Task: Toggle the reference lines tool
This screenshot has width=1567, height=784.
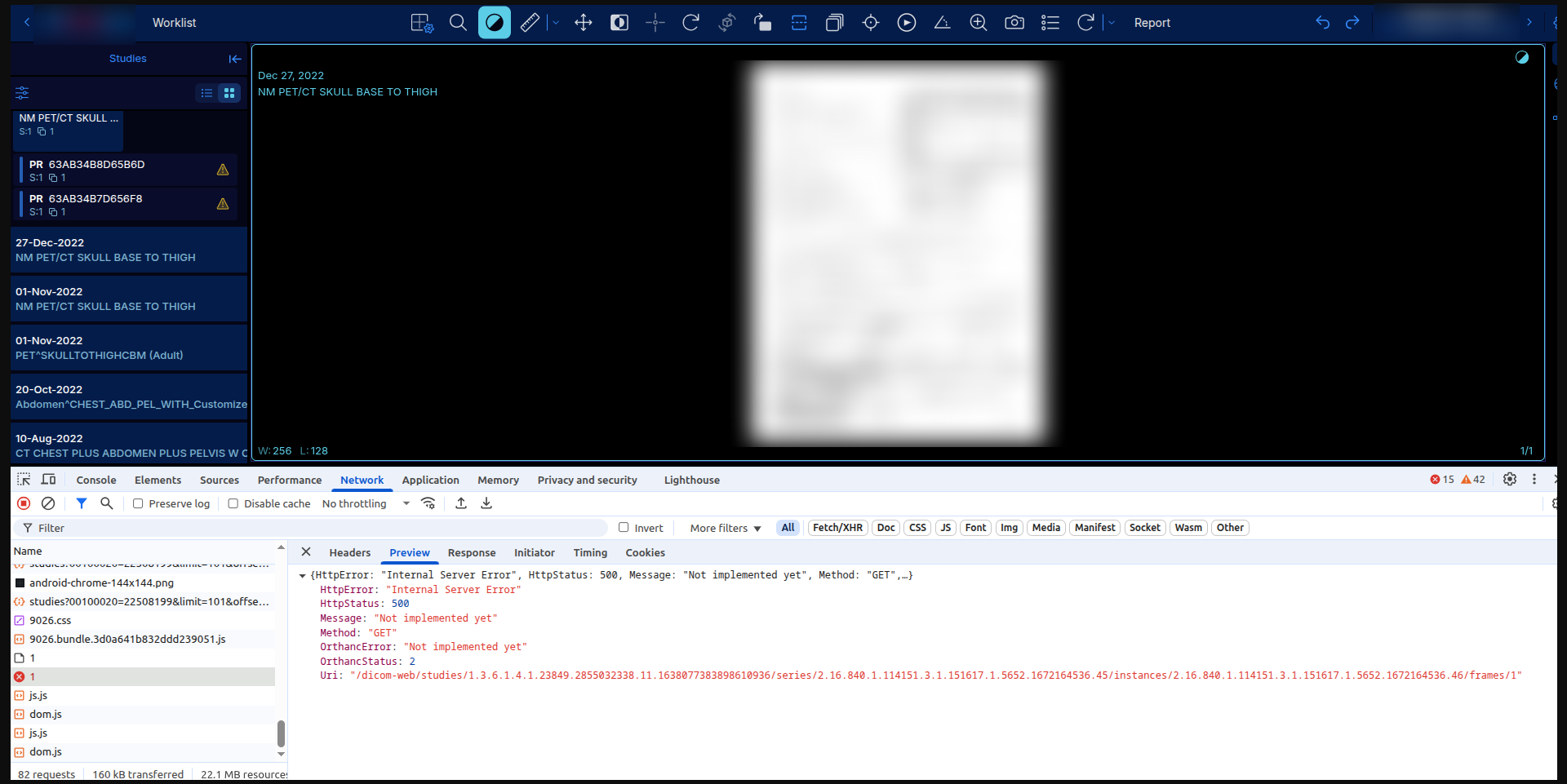Action: 799,23
